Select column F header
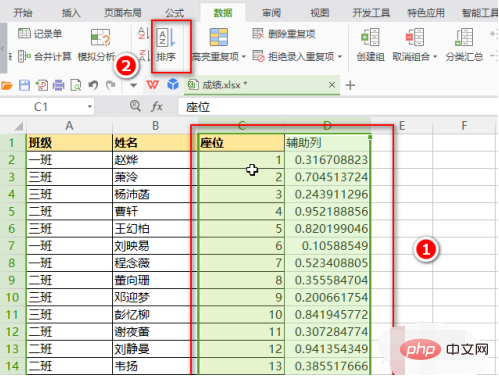The image size is (499, 382). (x=464, y=126)
